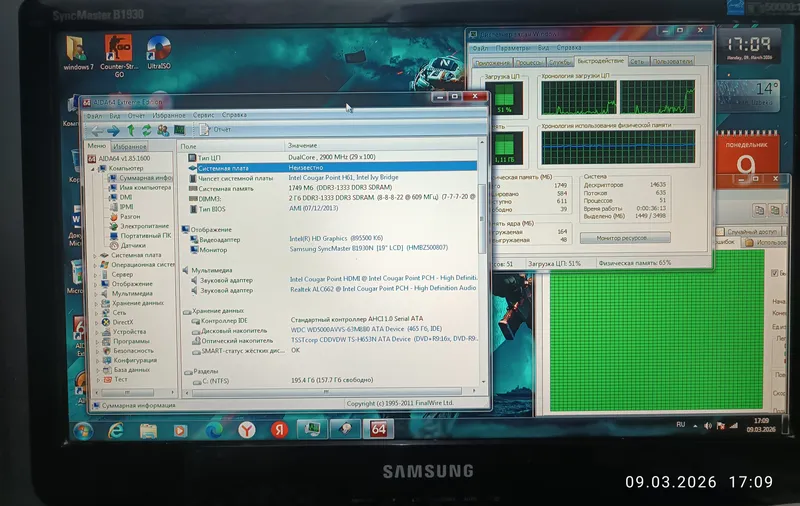Open the Справка menu in AIDA64
This screenshot has height=506, width=800.
click(x=234, y=115)
